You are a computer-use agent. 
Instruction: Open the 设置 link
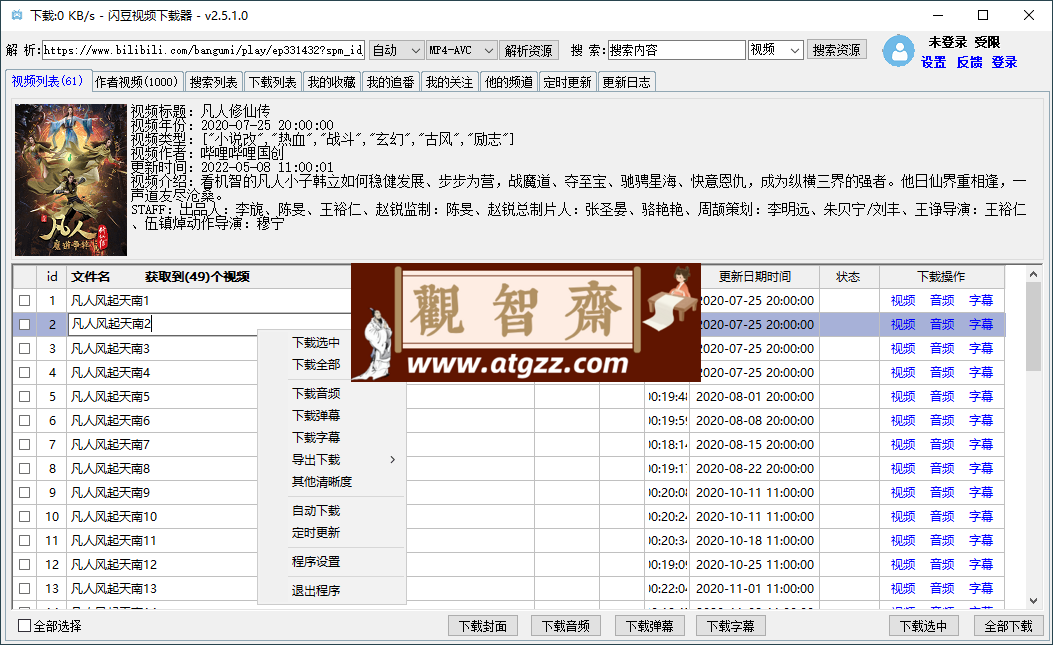(933, 62)
